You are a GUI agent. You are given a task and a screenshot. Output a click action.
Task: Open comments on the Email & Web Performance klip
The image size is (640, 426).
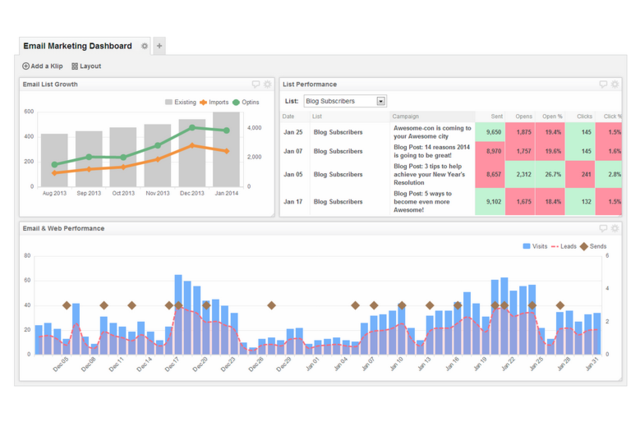click(x=603, y=229)
